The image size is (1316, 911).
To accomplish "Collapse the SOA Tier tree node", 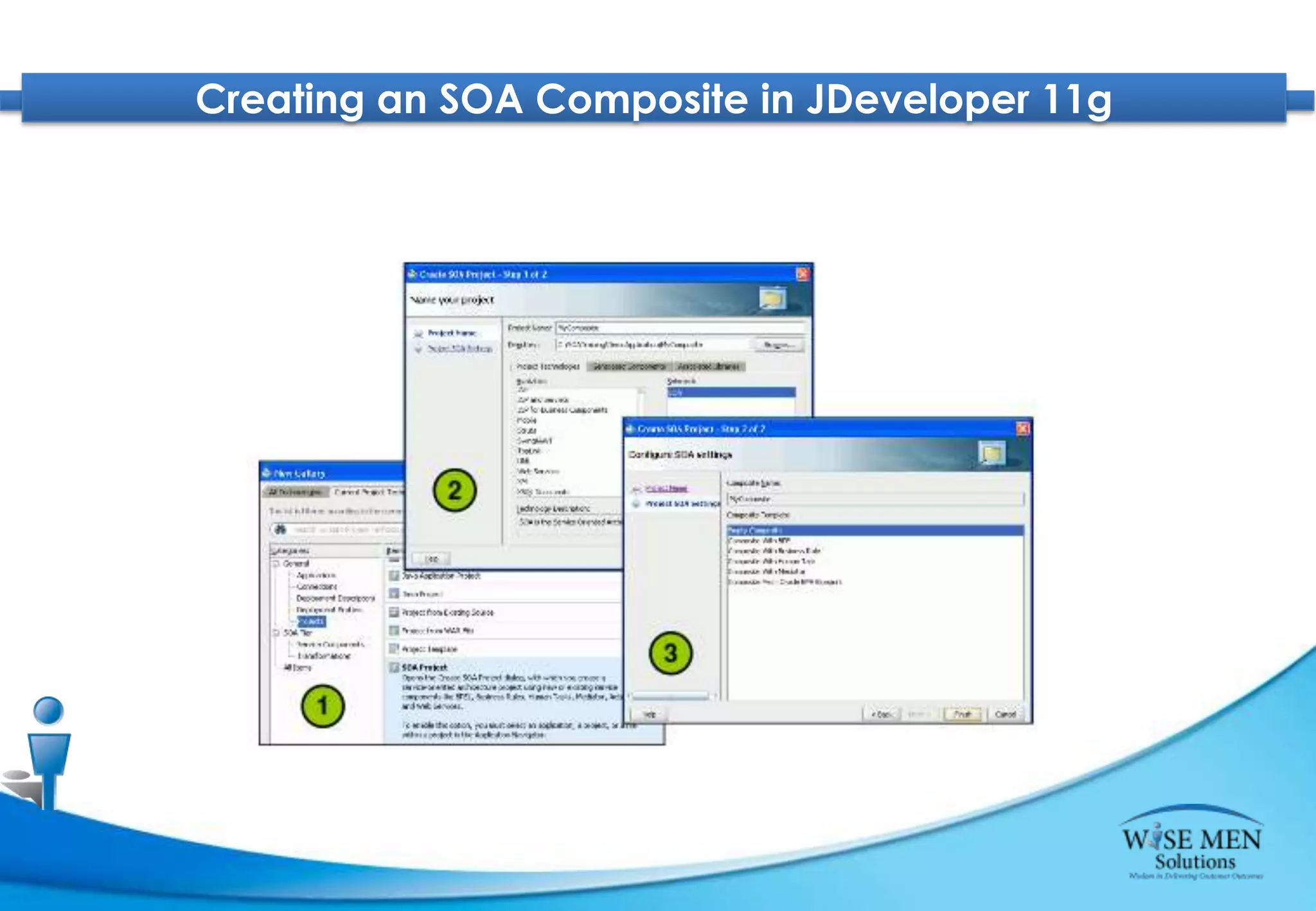I will pos(276,633).
